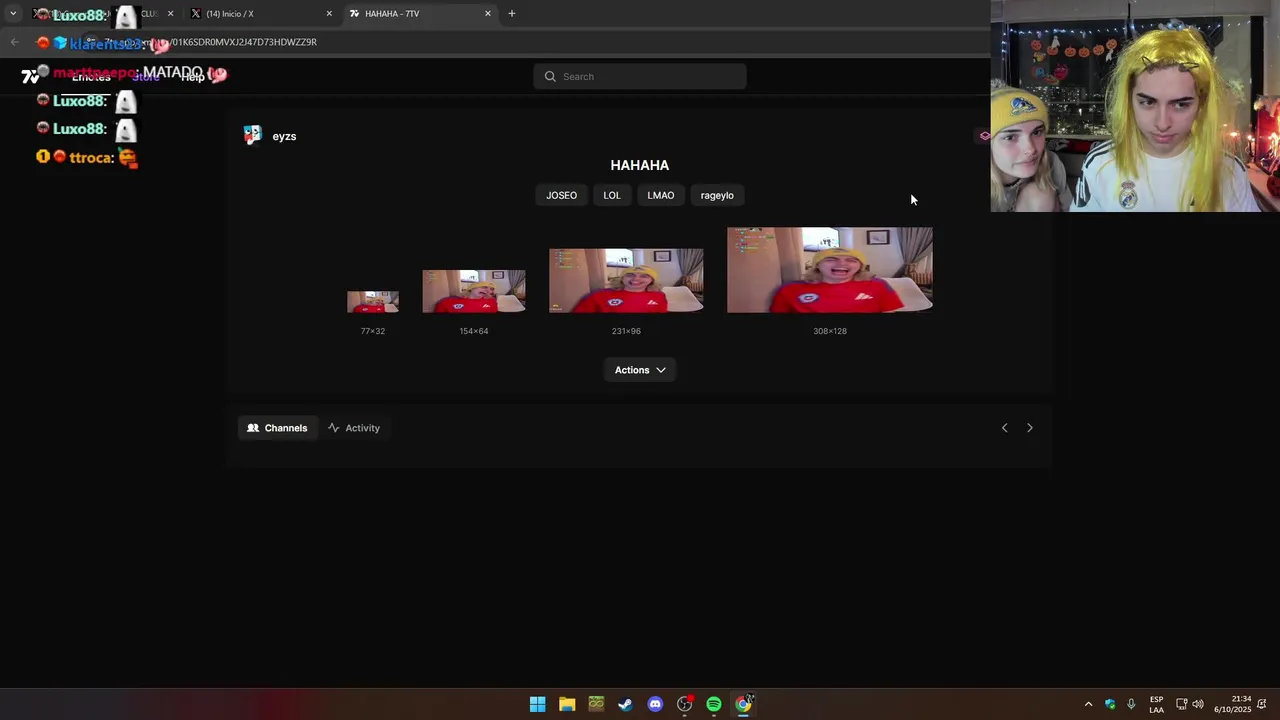Open the Activity tab
The image size is (1280, 720).
[354, 428]
